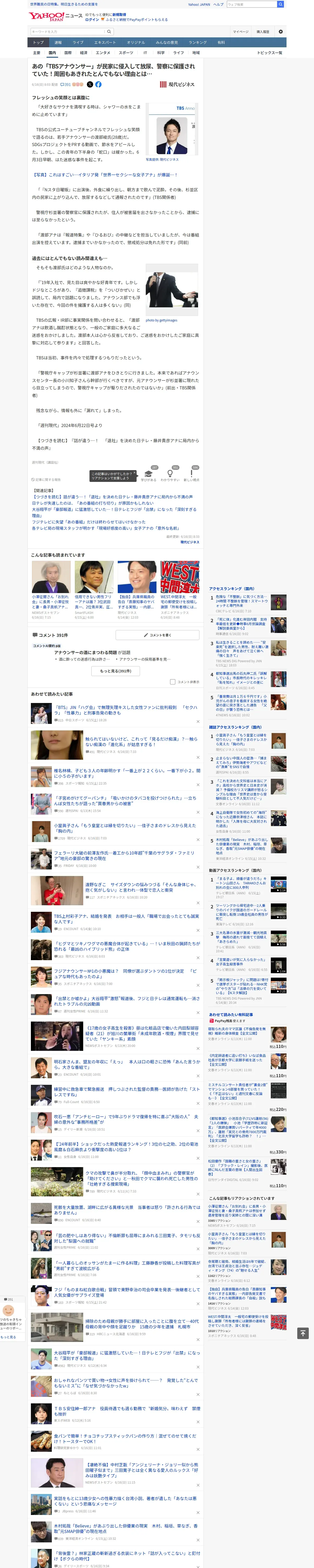Share the article on Facebook
The height and width of the screenshot is (1568, 314).
tap(98, 85)
